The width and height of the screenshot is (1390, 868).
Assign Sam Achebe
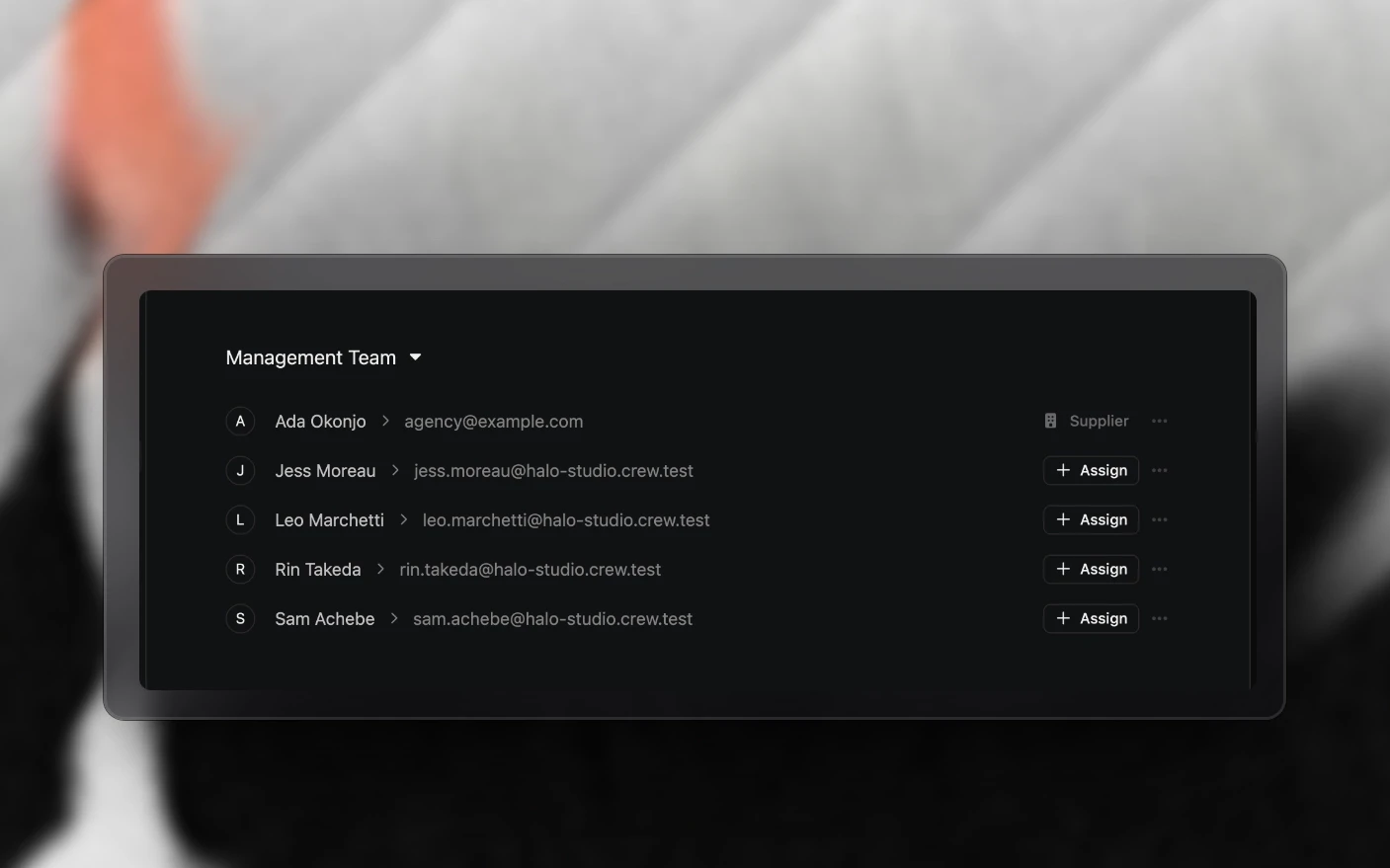(x=1091, y=619)
